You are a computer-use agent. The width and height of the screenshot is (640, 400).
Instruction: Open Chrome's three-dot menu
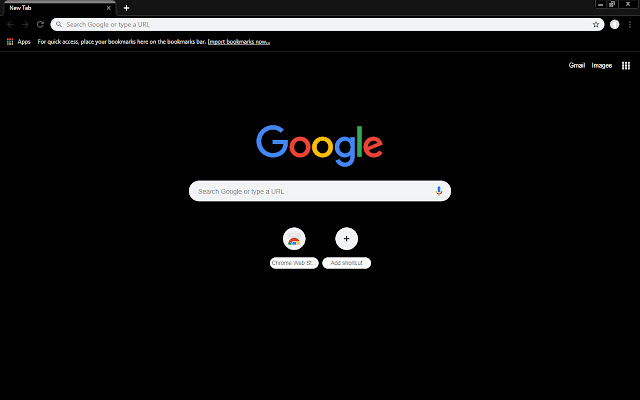click(630, 24)
